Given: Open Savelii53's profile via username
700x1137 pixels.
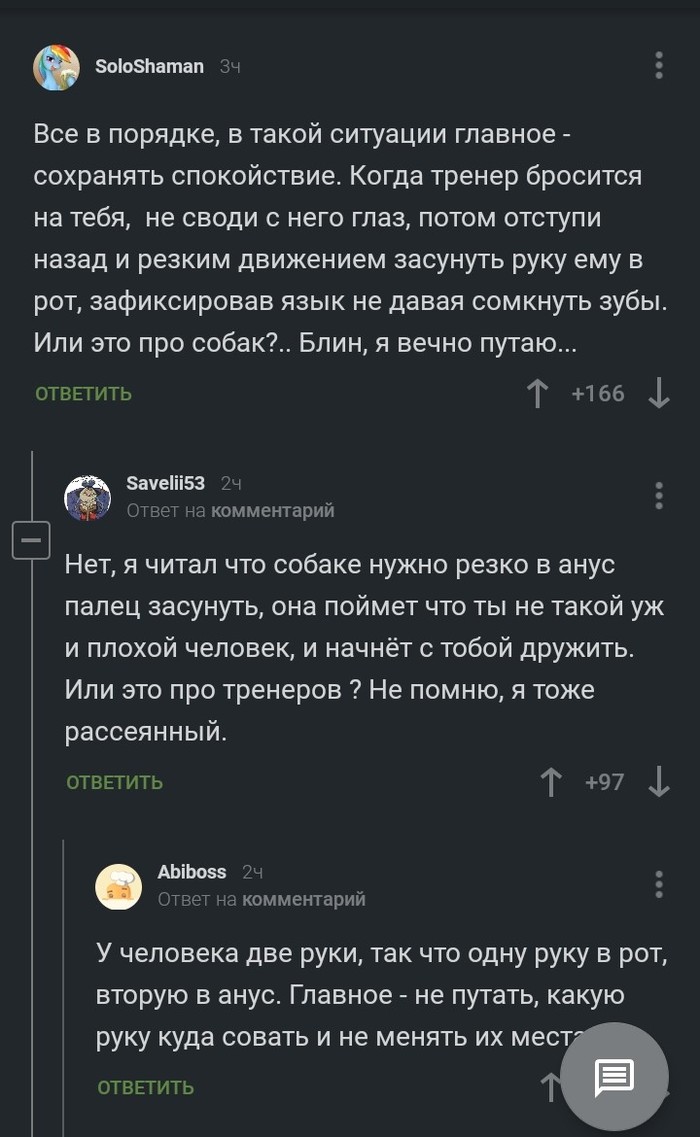Looking at the screenshot, I should coord(165,483).
